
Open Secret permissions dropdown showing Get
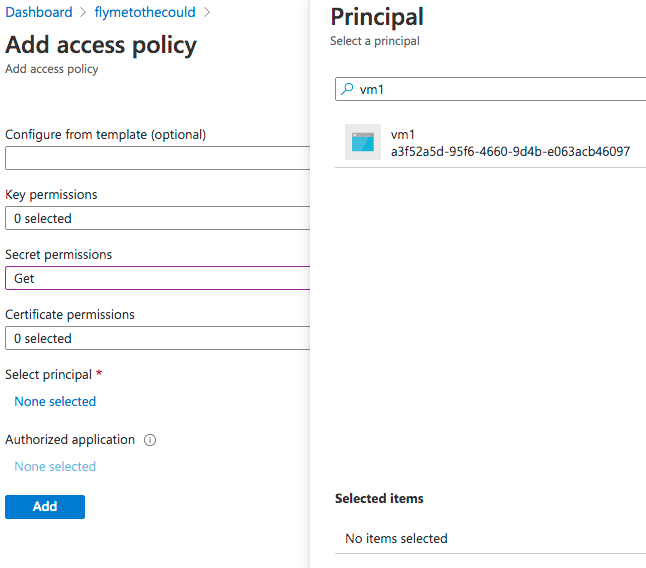point(157,278)
